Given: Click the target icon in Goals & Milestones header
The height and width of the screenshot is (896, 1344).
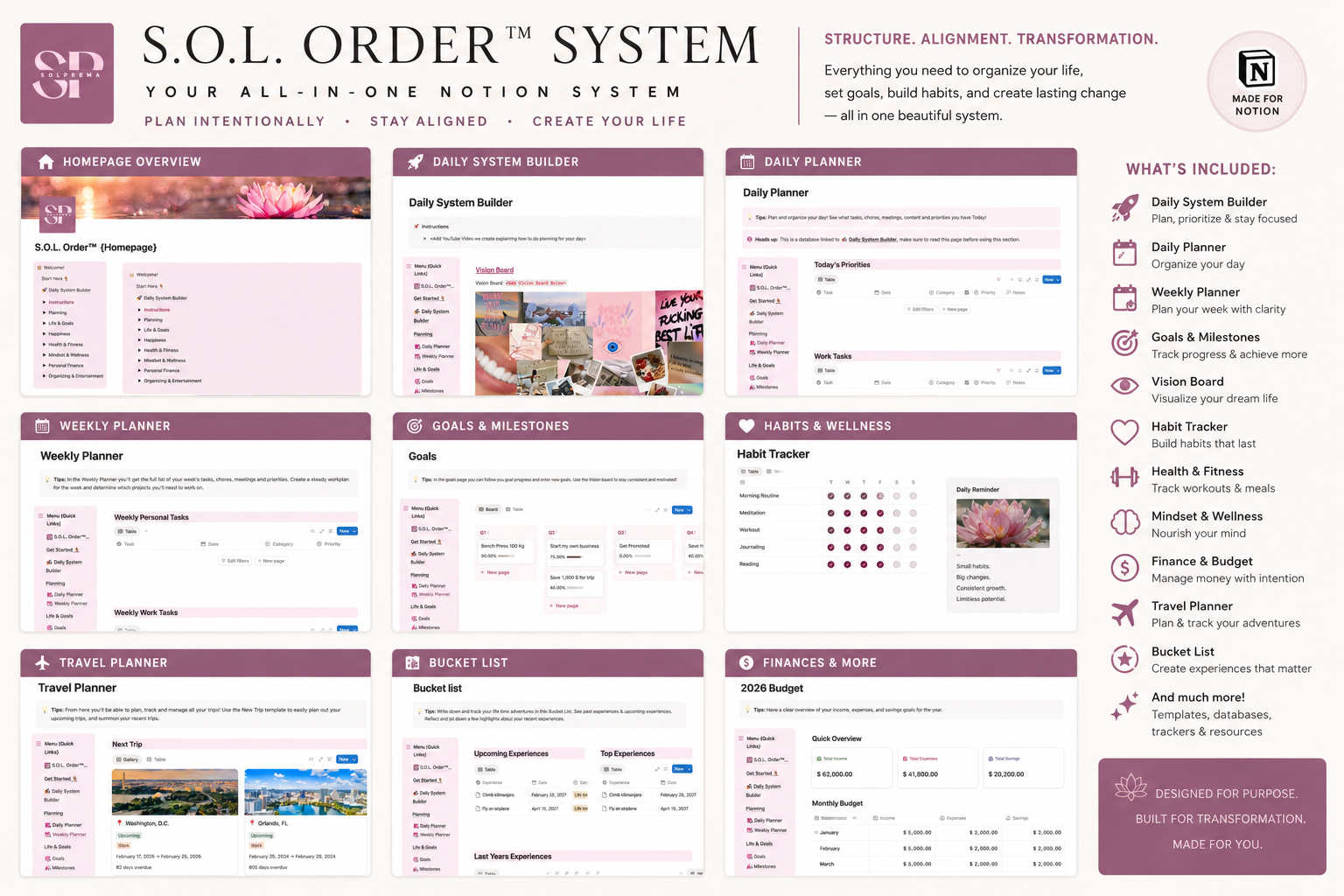Looking at the screenshot, I should 415,426.
